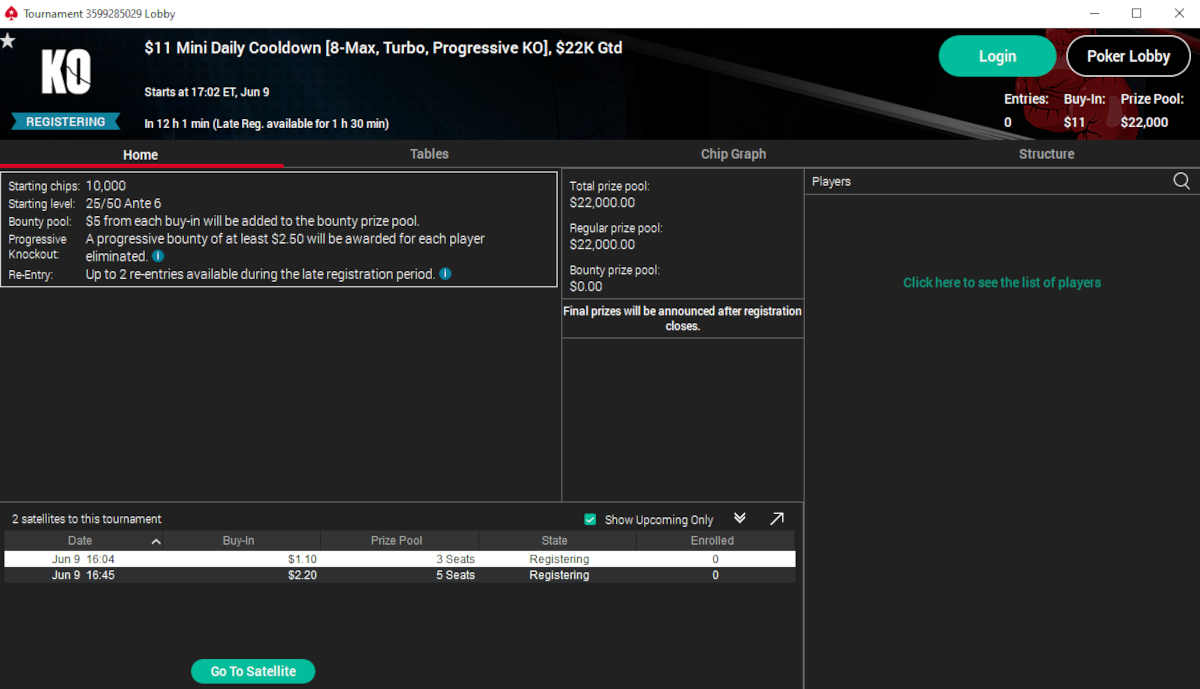Click the Total prize pool $22,000.00 value

click(x=602, y=202)
